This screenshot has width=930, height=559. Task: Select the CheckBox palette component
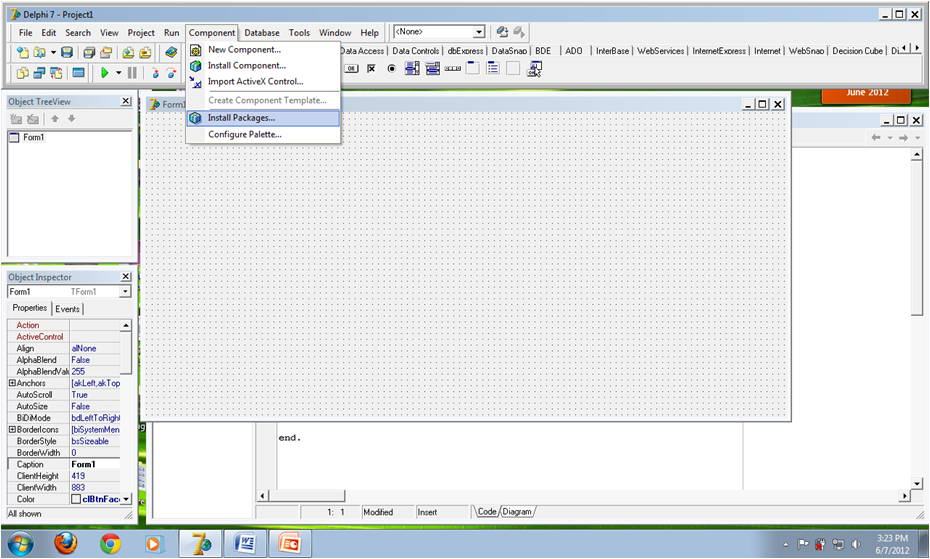point(371,69)
